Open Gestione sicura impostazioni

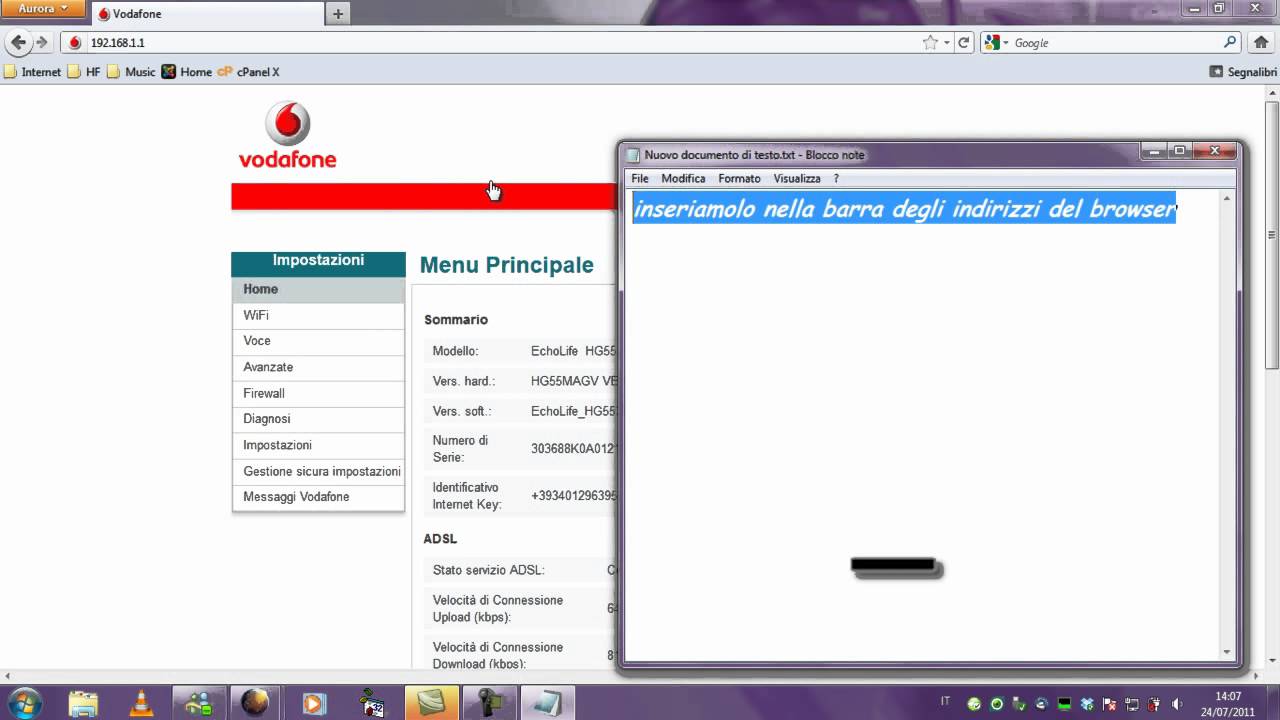(318, 471)
